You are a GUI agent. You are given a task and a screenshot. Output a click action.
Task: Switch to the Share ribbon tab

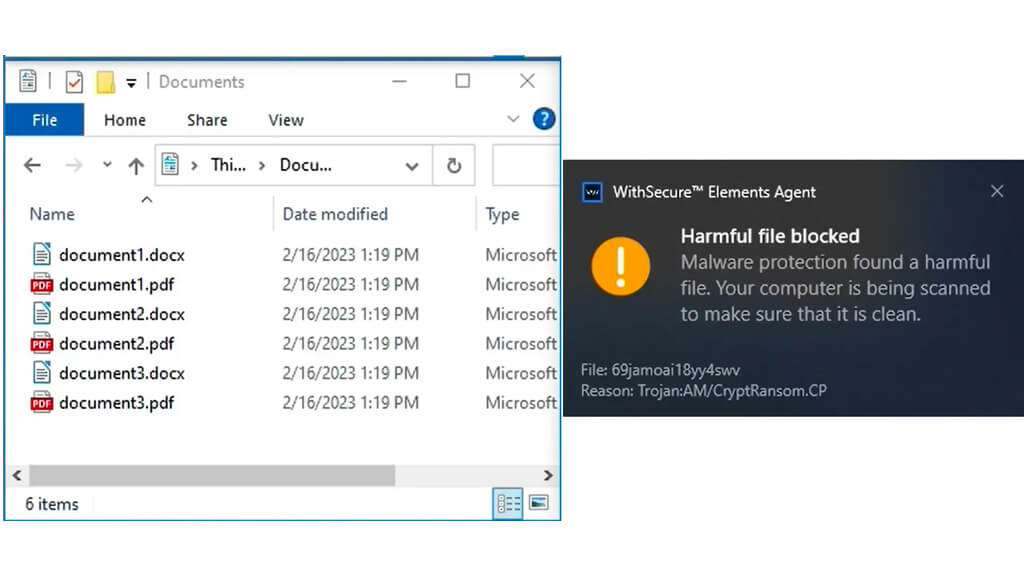point(207,120)
